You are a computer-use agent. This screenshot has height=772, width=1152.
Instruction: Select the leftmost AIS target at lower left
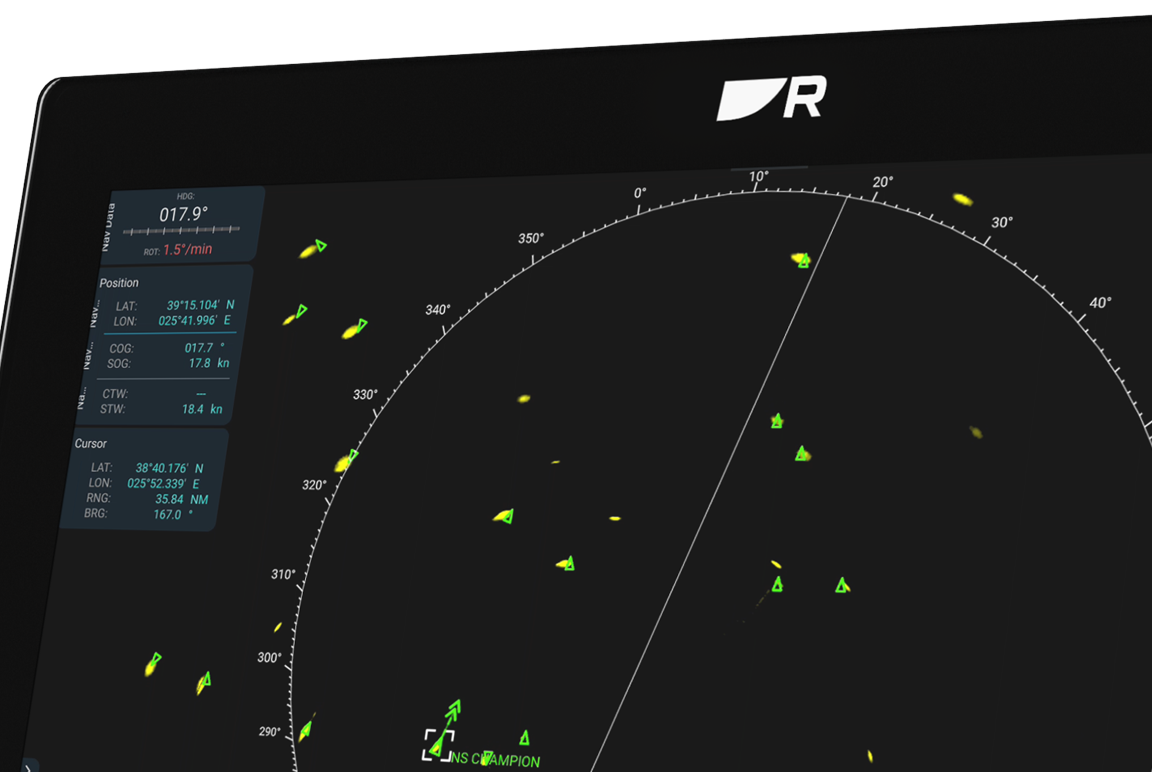[x=154, y=662]
